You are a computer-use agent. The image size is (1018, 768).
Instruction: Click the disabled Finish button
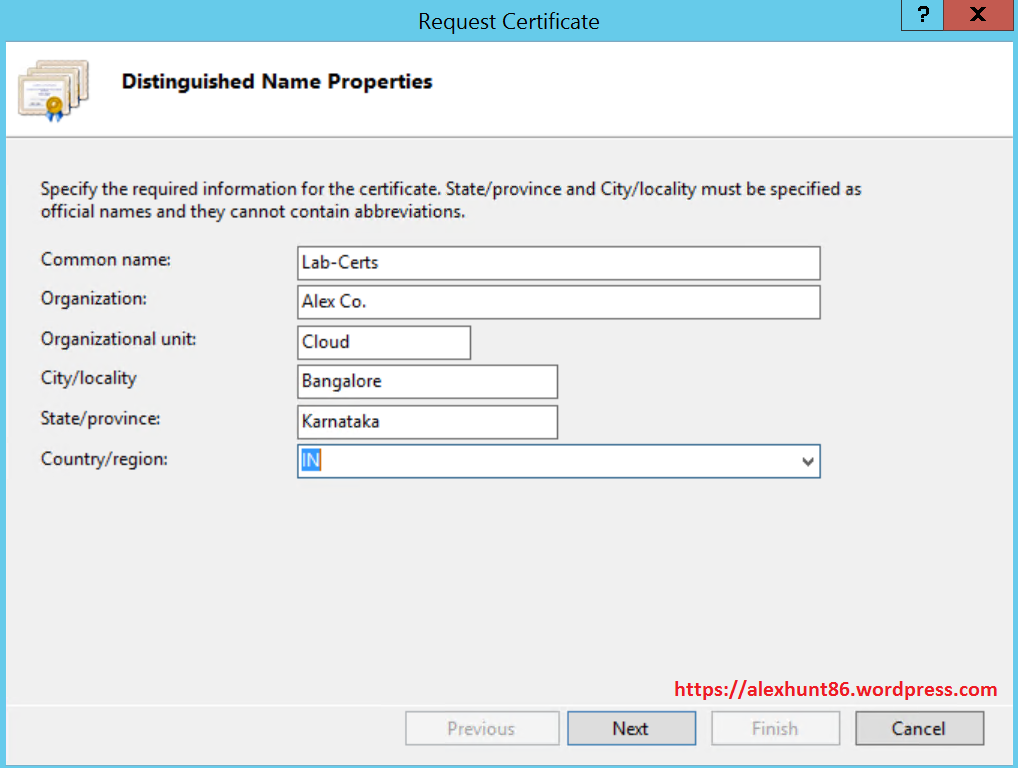[x=775, y=729]
